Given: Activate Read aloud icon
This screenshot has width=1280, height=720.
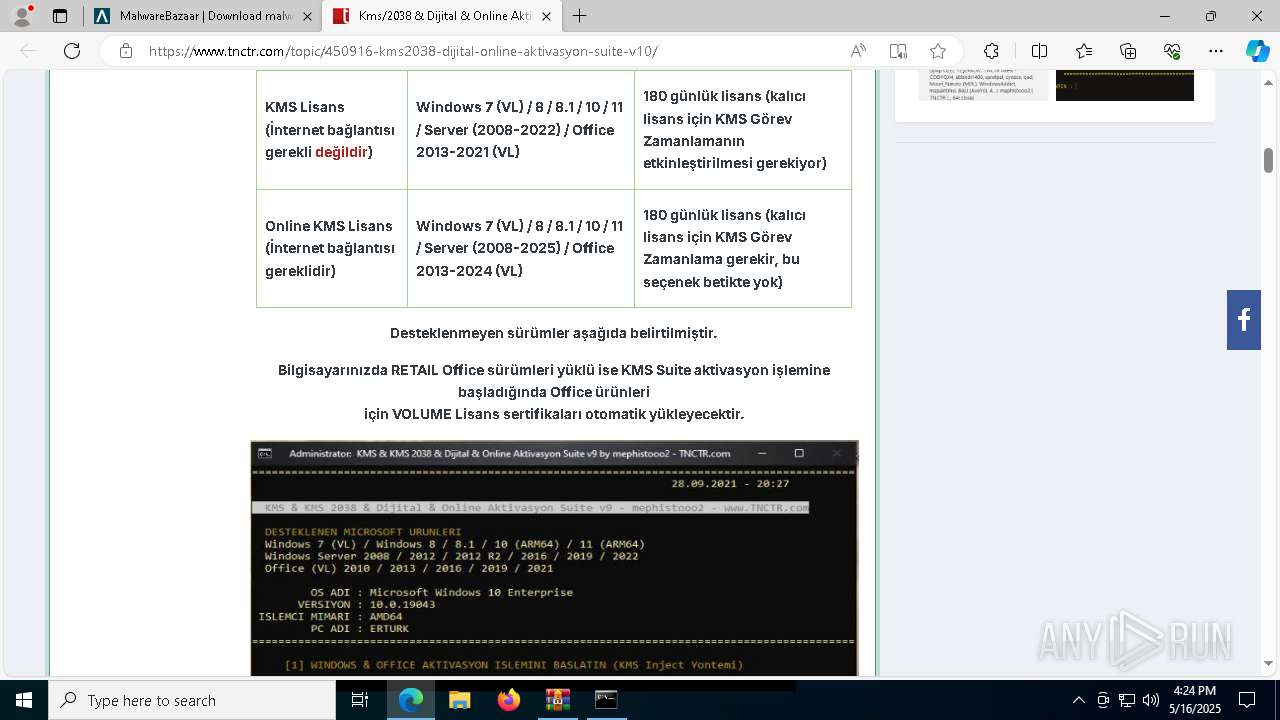Looking at the screenshot, I should pyautogui.click(x=858, y=51).
